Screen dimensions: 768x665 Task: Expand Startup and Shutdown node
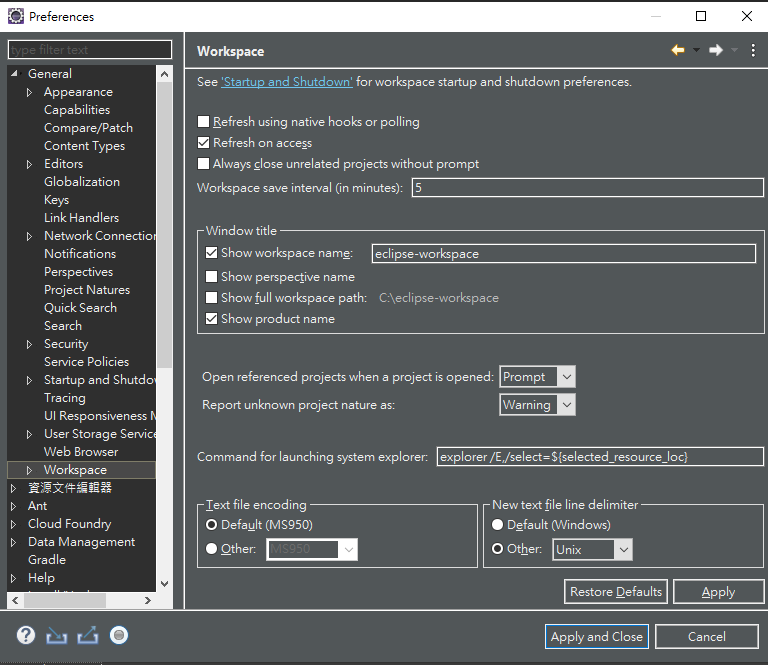click(x=29, y=380)
